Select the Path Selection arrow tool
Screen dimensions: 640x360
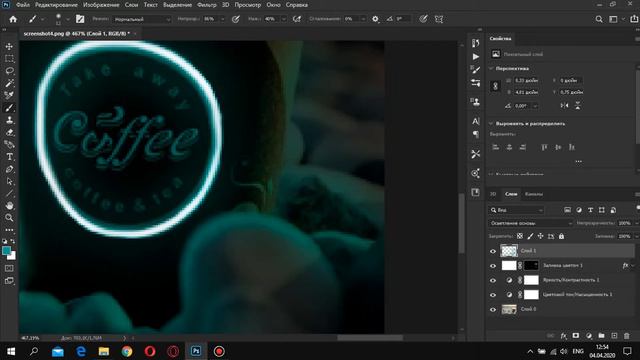9,181
